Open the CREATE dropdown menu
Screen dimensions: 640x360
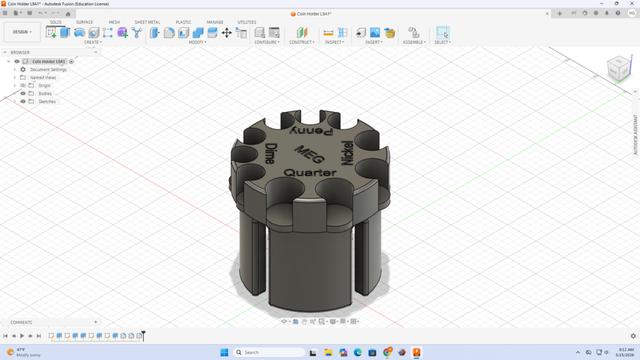coord(93,42)
